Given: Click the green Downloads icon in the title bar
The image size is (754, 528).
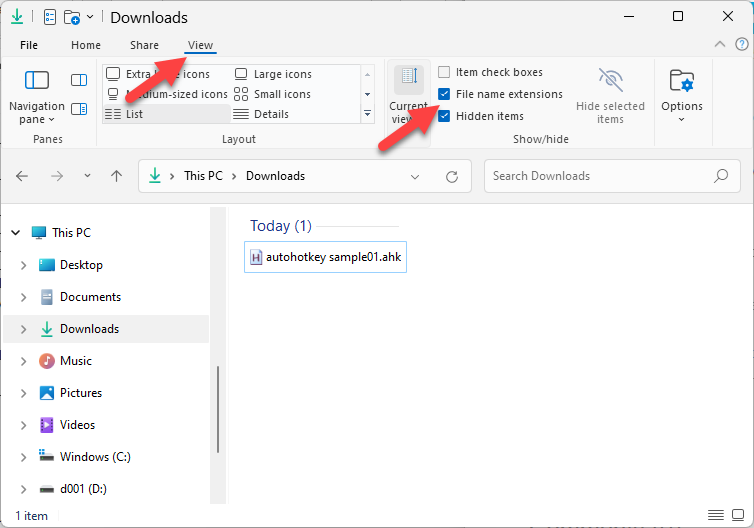Looking at the screenshot, I should 17,17.
